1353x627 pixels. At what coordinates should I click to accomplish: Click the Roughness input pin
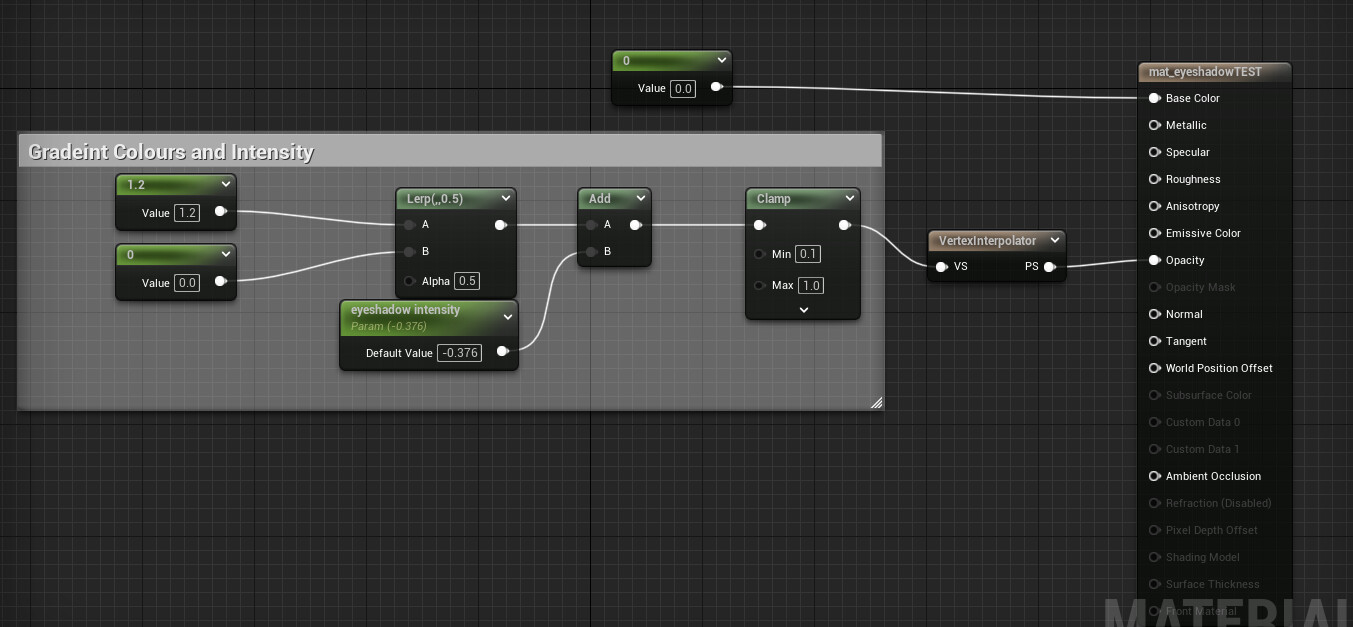coord(1155,179)
